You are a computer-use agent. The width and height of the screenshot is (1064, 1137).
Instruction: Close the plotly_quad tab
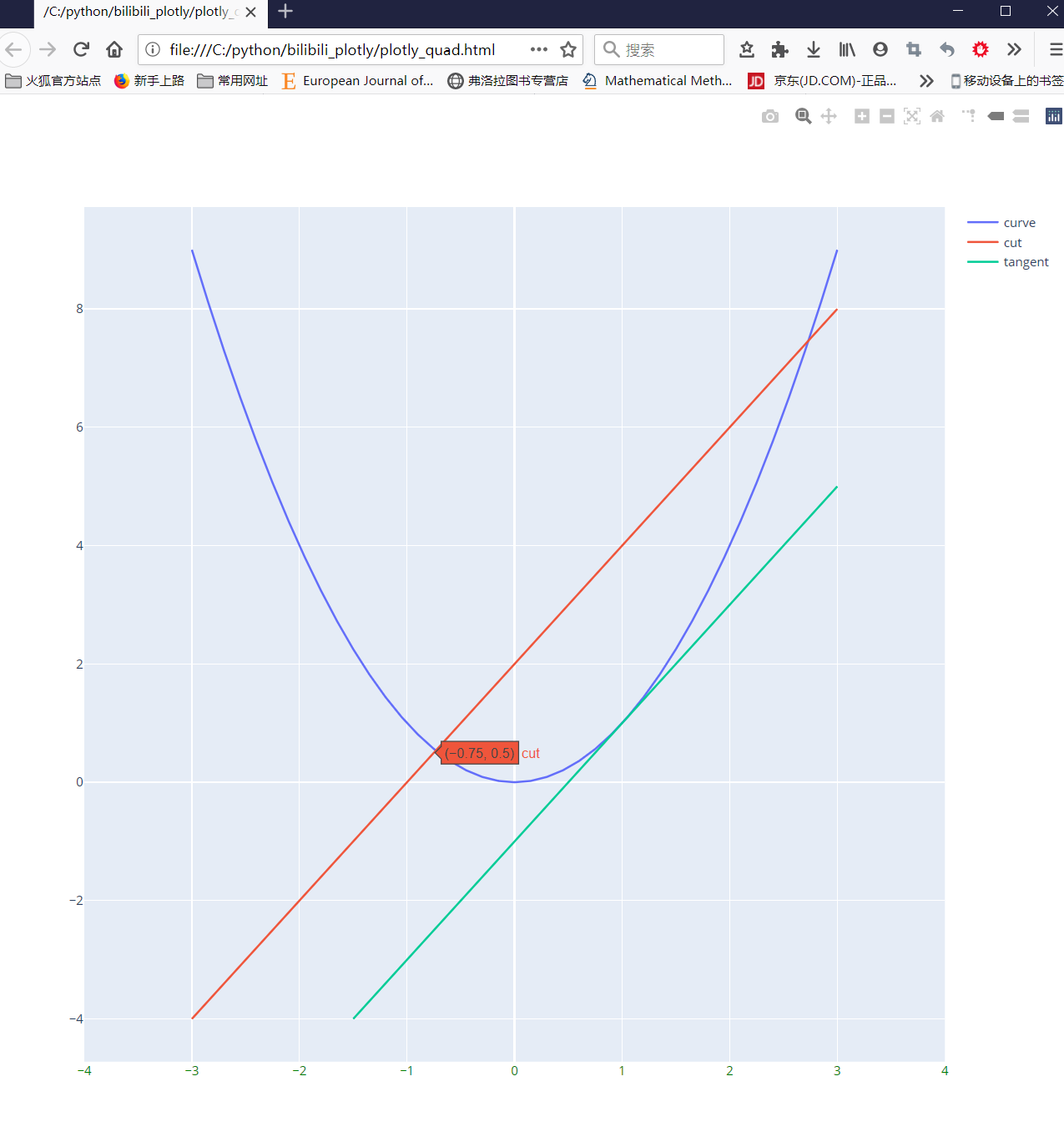250,12
